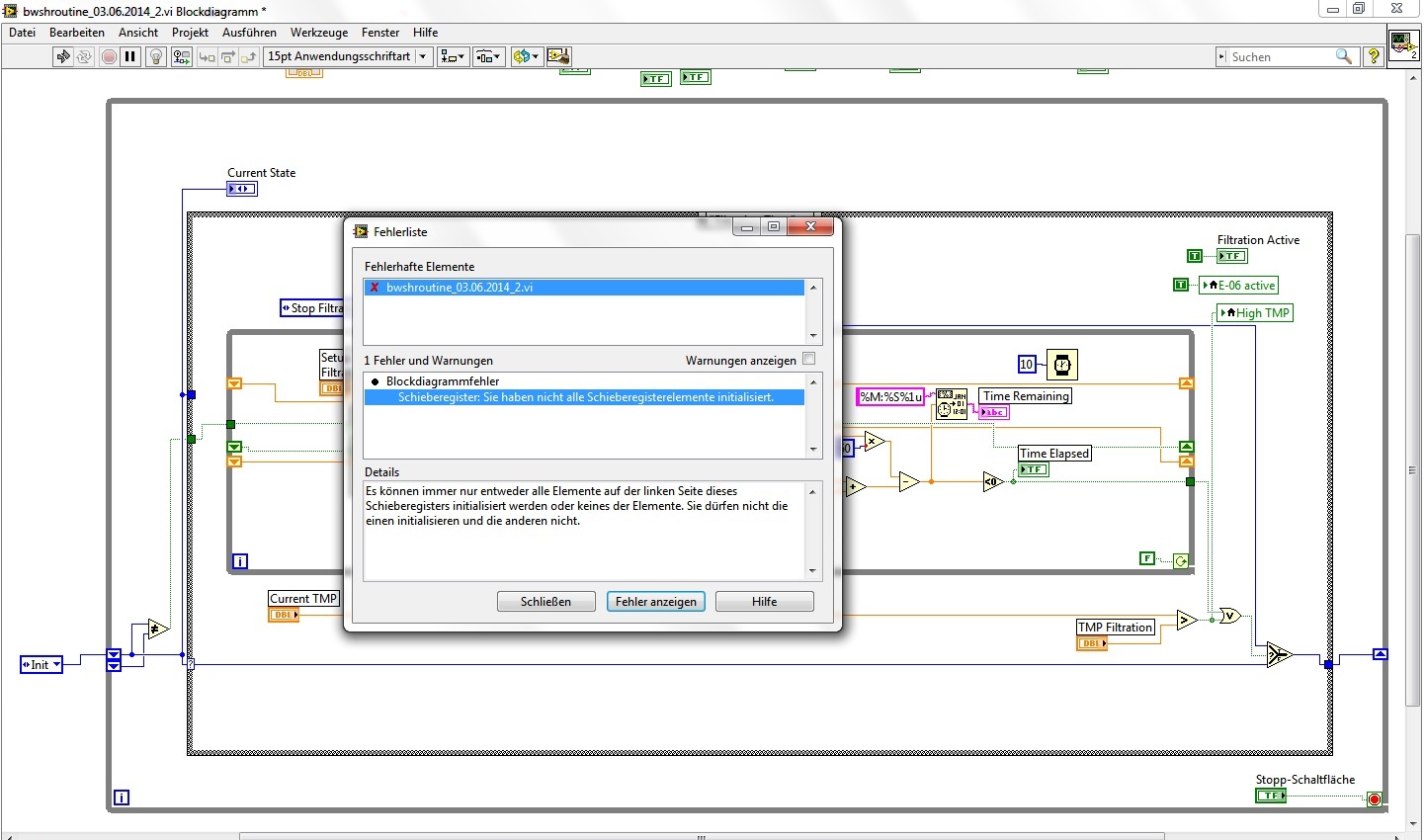Open the Werkzeuge menu
Screen dimensions: 1425x840
(x=318, y=32)
